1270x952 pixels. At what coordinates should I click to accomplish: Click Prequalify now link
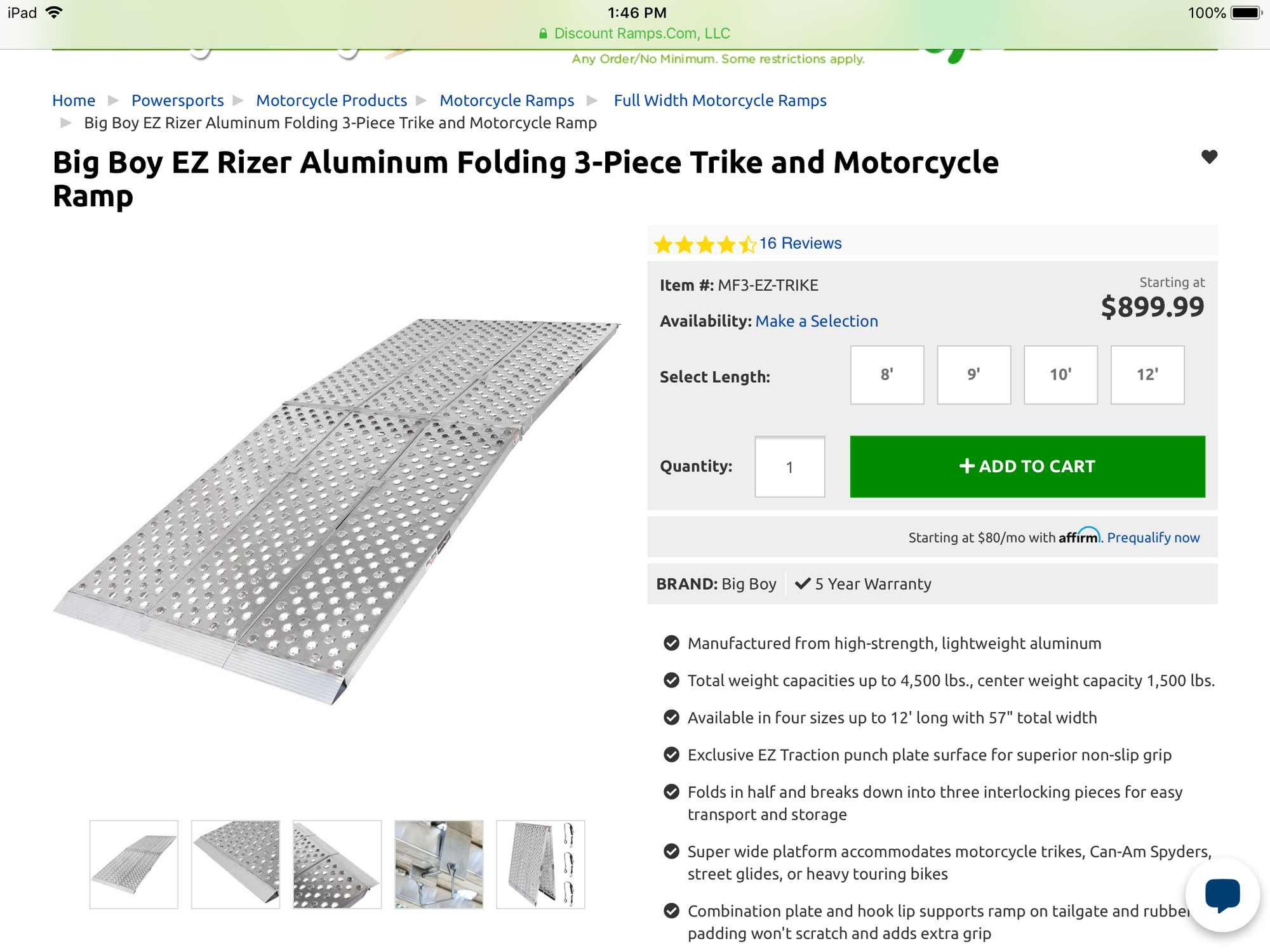coord(1153,538)
